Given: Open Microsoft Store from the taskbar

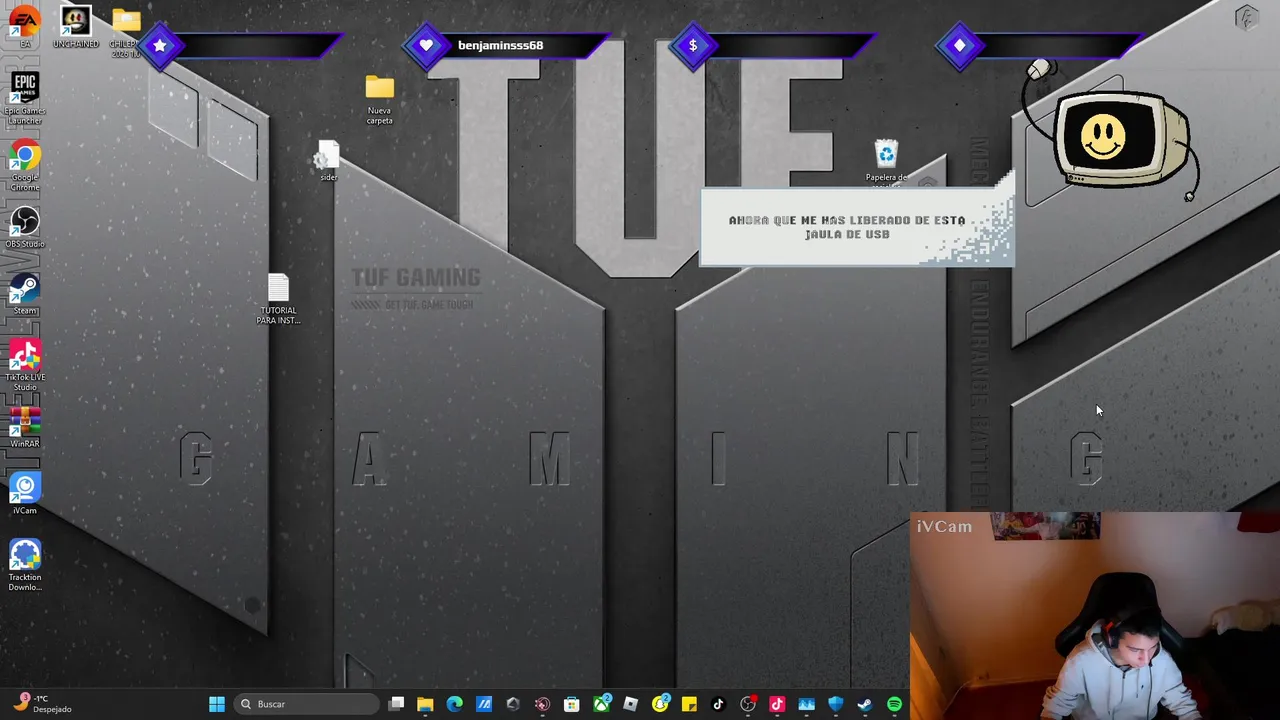Looking at the screenshot, I should coord(572,704).
